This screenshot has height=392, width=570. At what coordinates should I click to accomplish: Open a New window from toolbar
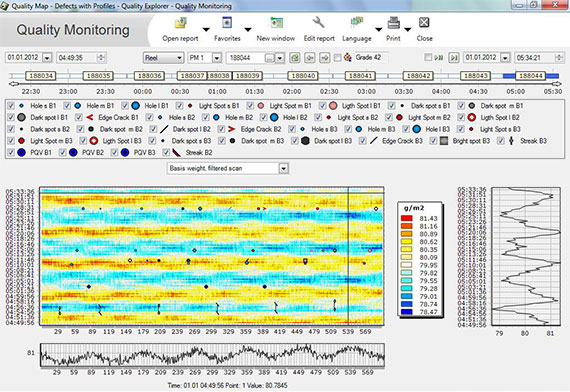click(277, 23)
